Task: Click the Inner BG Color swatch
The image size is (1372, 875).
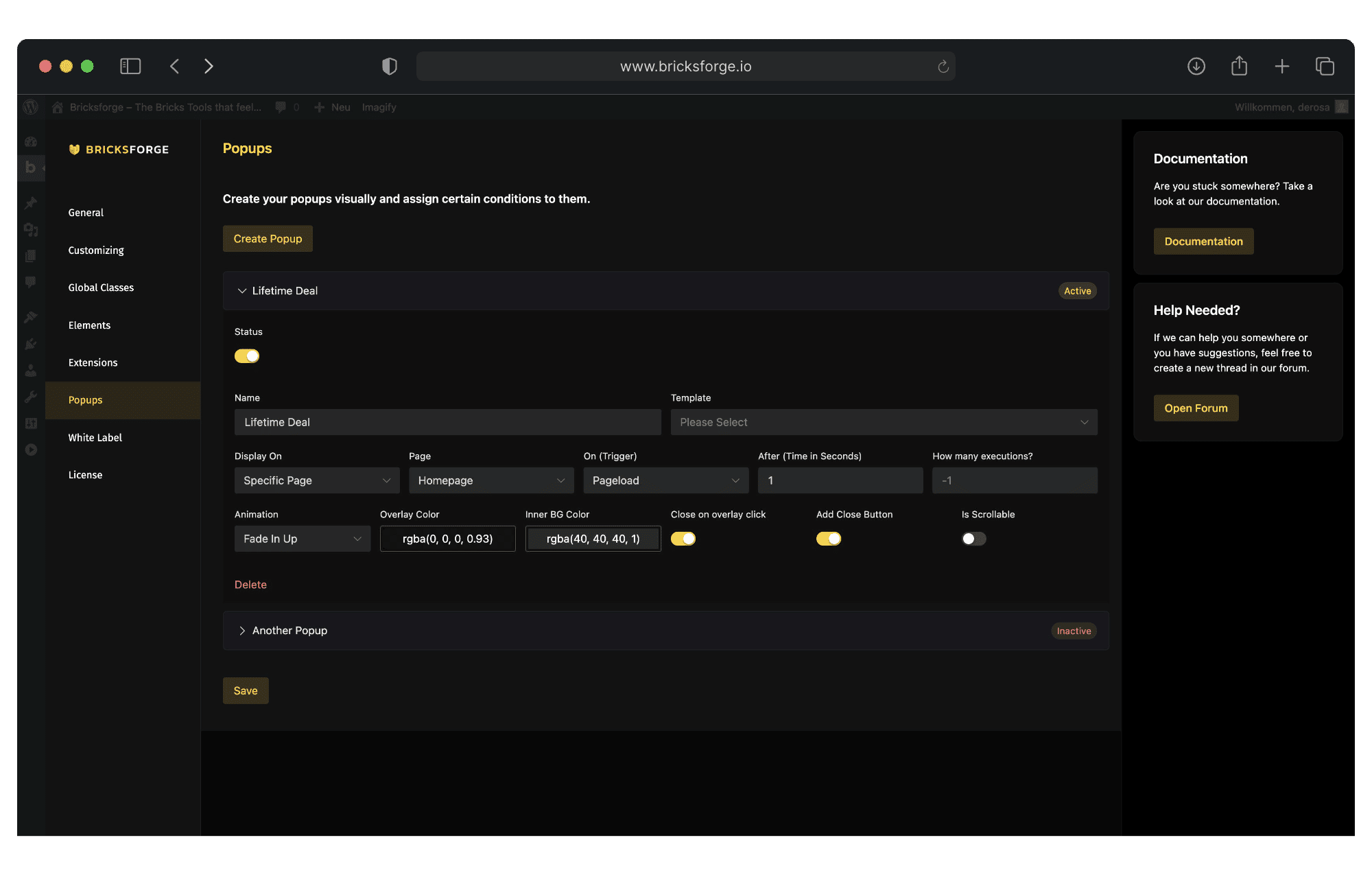Action: tap(590, 538)
